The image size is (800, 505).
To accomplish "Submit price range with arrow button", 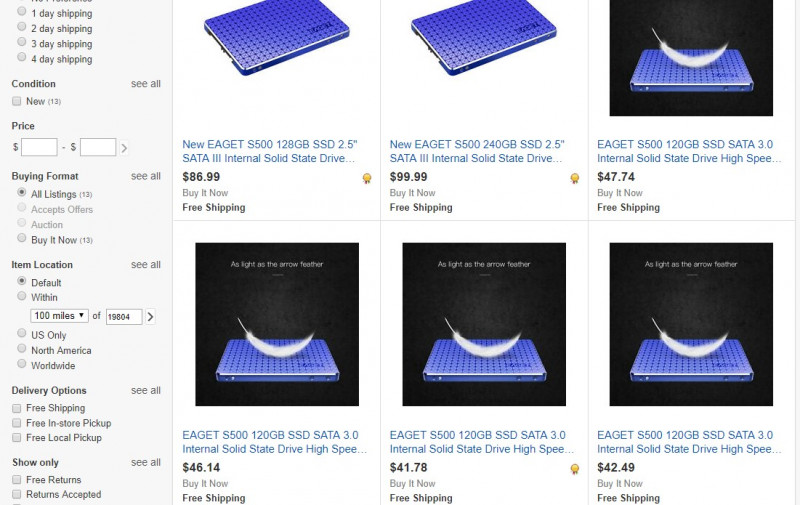I will (x=124, y=148).
